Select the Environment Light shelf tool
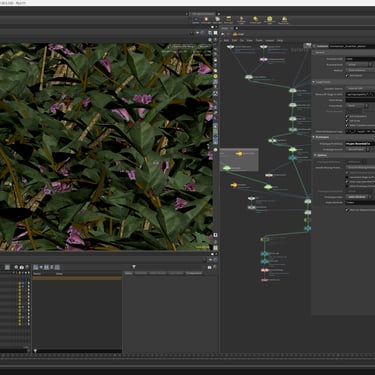This screenshot has height=375, width=375. point(269,20)
